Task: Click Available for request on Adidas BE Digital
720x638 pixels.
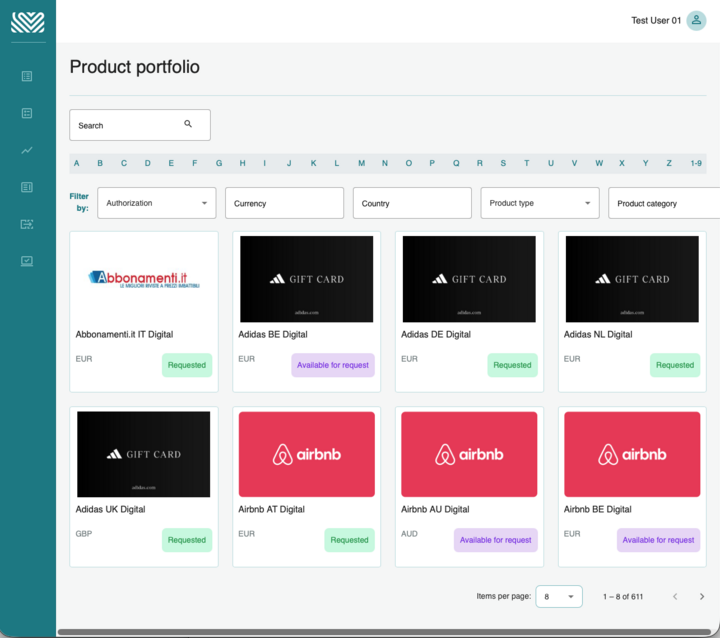Action: tap(333, 365)
